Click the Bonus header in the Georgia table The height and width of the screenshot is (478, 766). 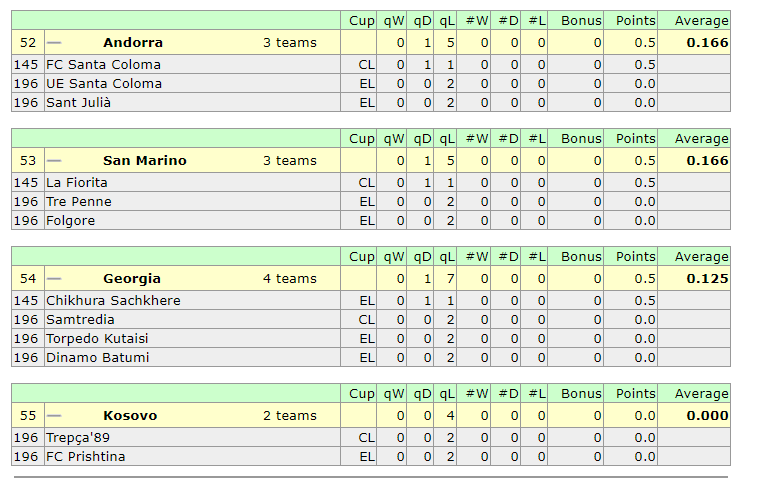click(581, 257)
